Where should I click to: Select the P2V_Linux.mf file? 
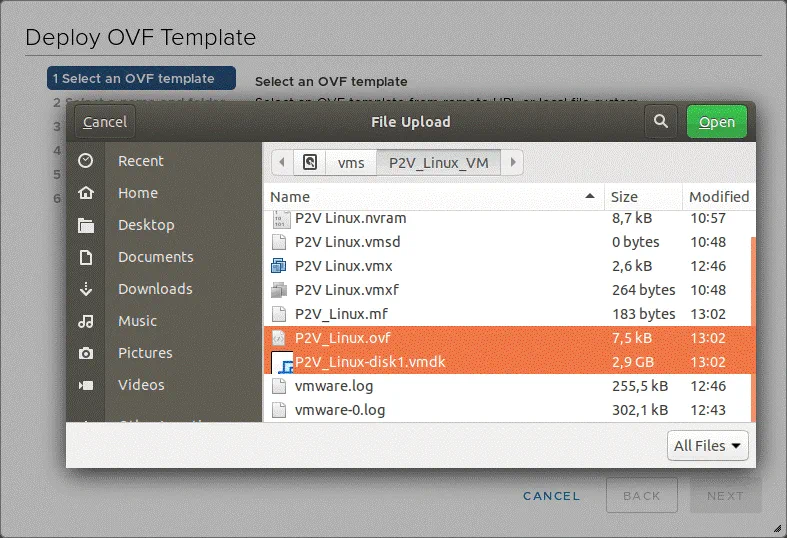341,313
